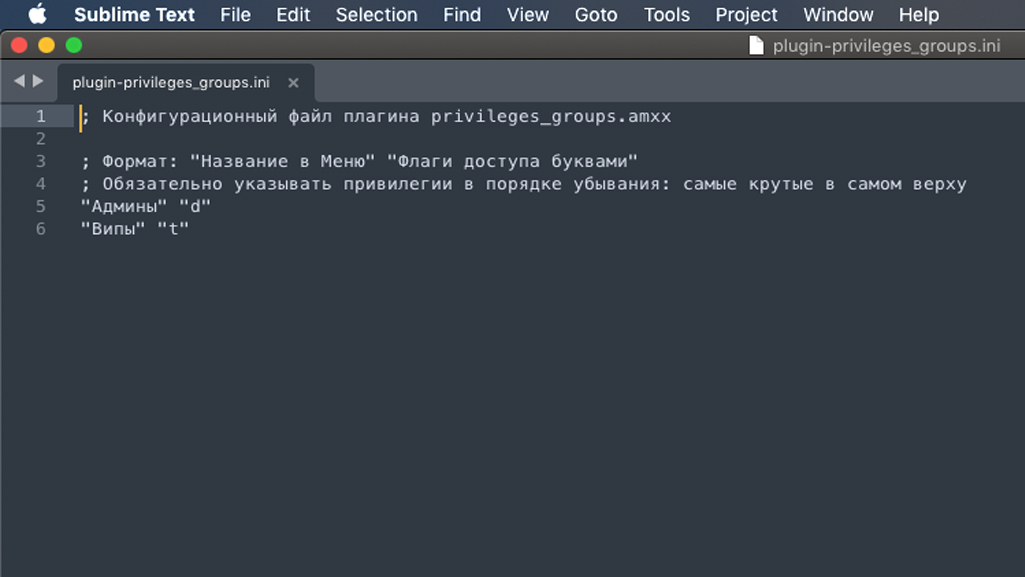Open the View menu

point(528,14)
